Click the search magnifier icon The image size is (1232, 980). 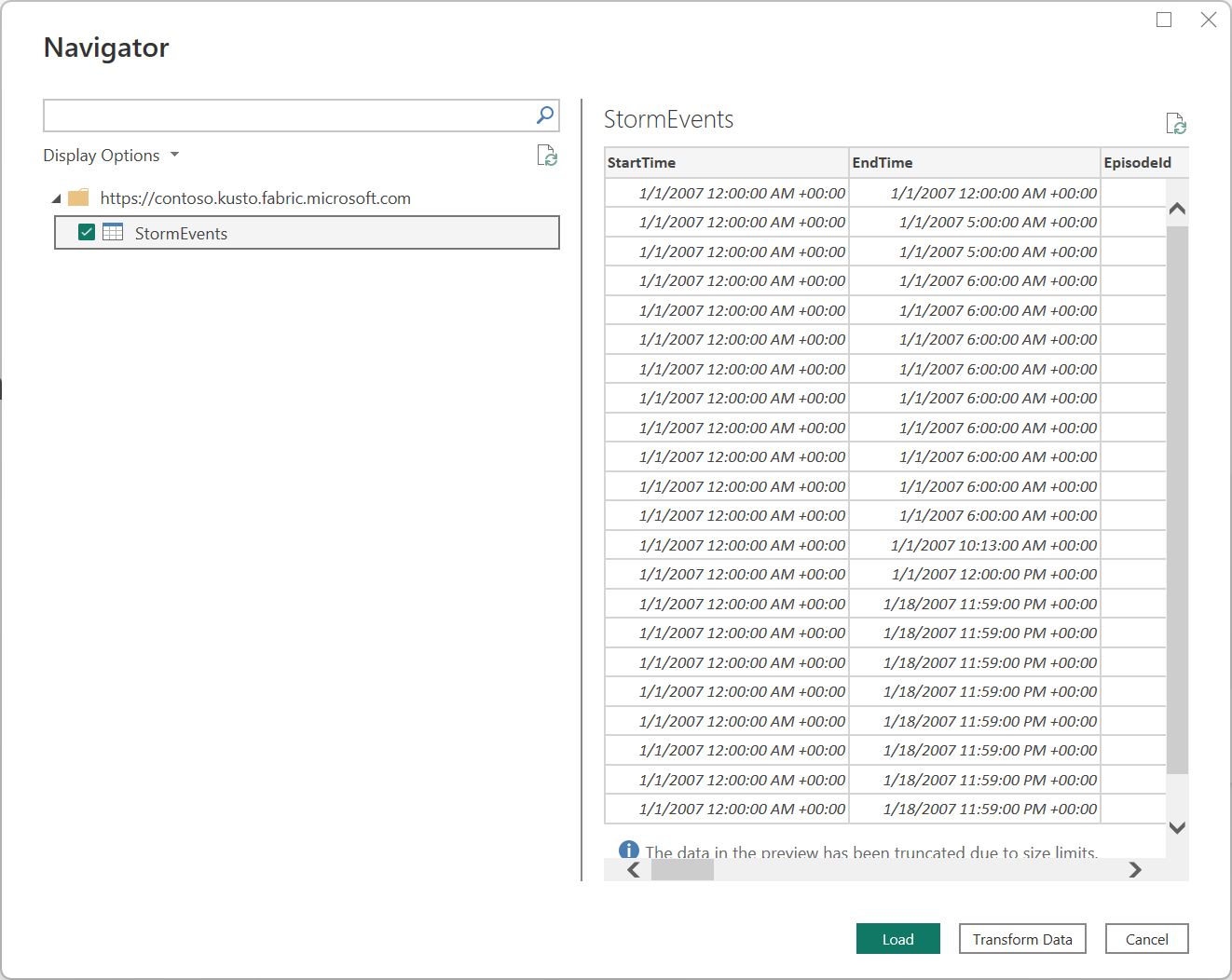click(543, 116)
